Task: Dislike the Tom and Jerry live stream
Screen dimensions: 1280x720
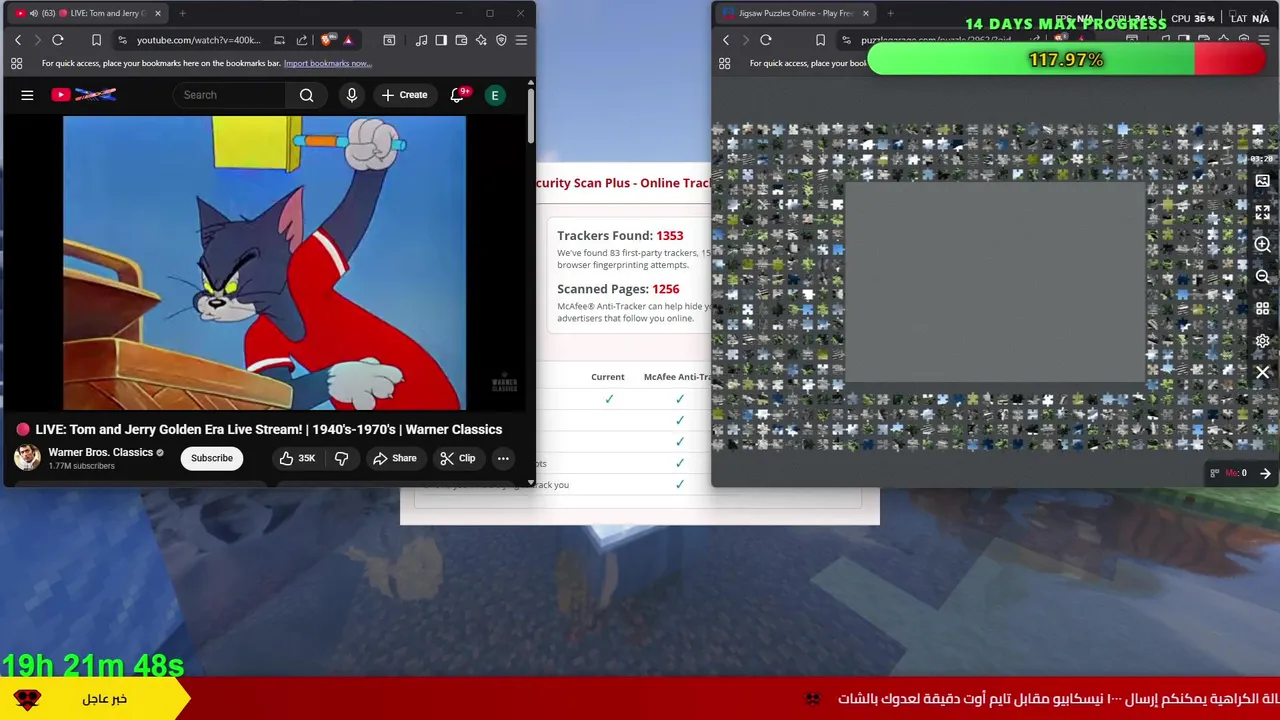Action: click(341, 458)
